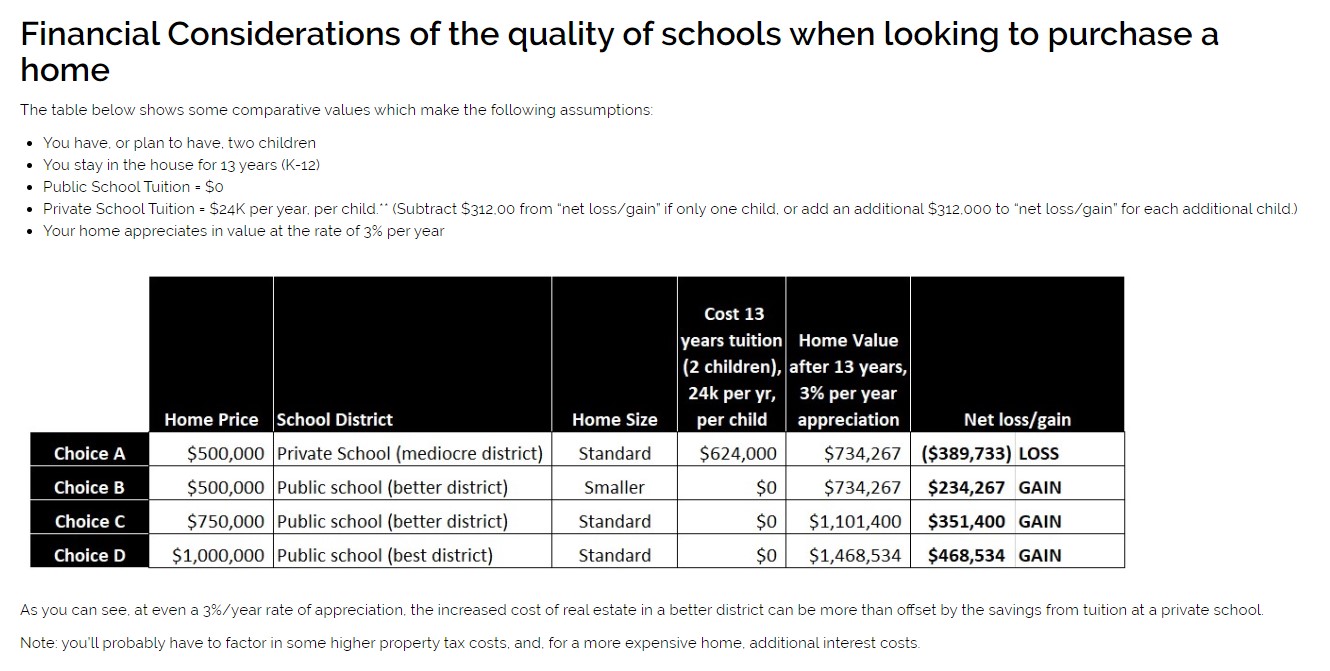This screenshot has height=671, width=1330.
Task: Click the $1,468,534 home value cell
Action: point(855,555)
